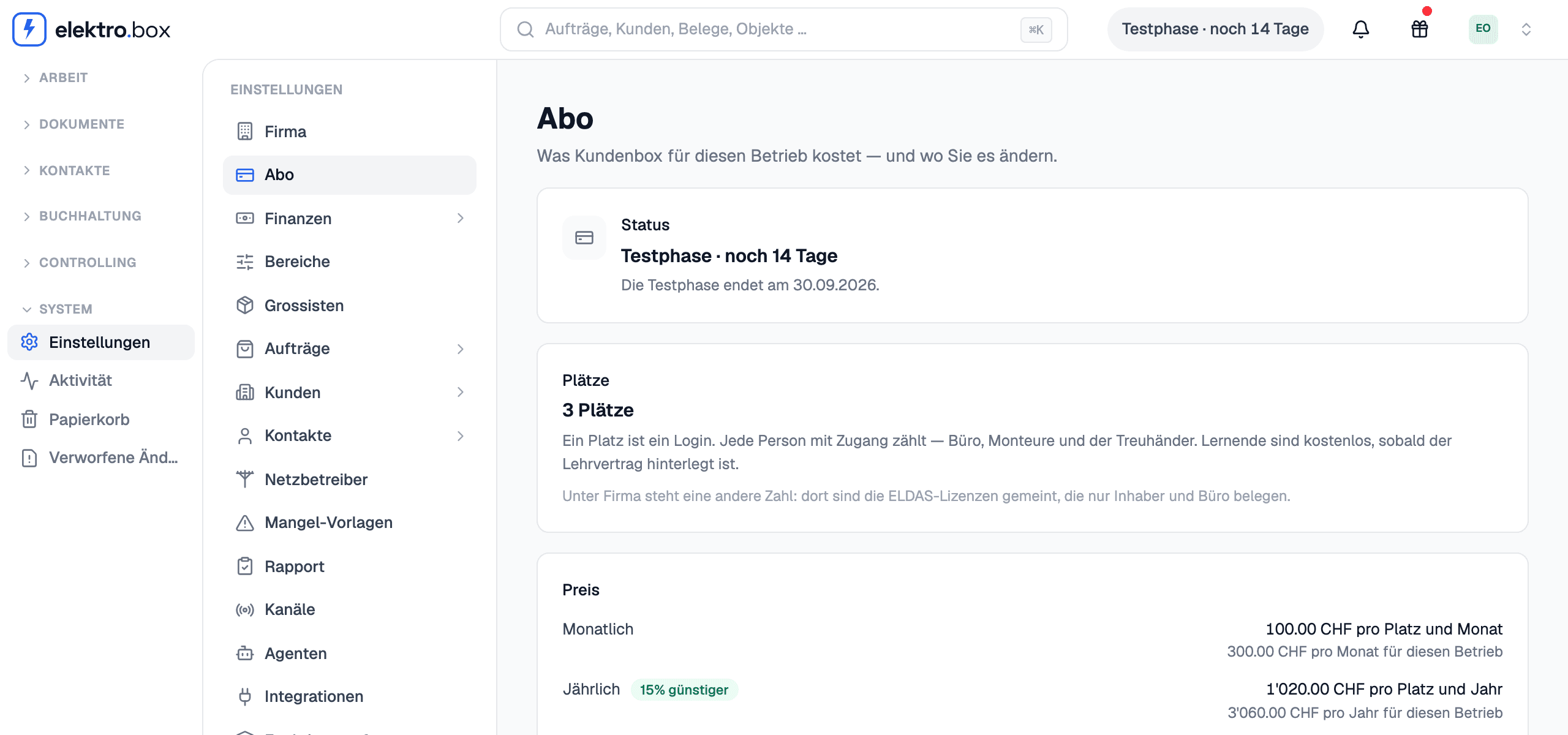Open Mangel-Vorlagen warning triangle item
The image size is (1568, 735).
pyautogui.click(x=349, y=522)
